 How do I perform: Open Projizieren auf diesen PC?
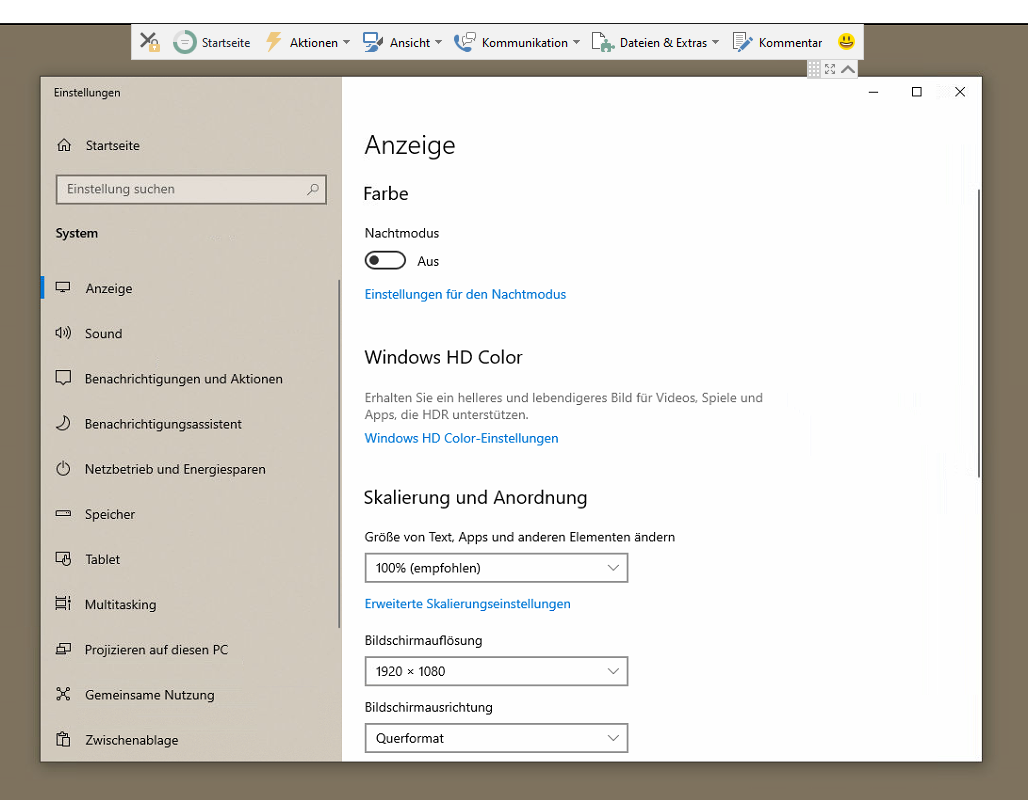(x=189, y=649)
